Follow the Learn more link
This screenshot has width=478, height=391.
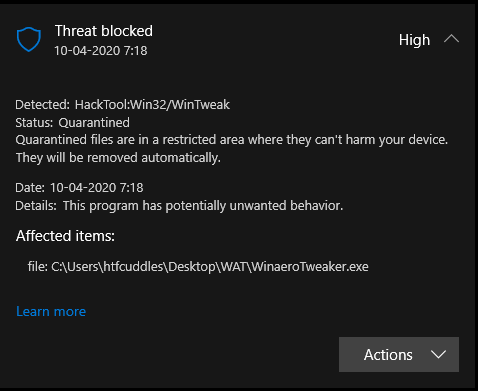pyautogui.click(x=51, y=311)
